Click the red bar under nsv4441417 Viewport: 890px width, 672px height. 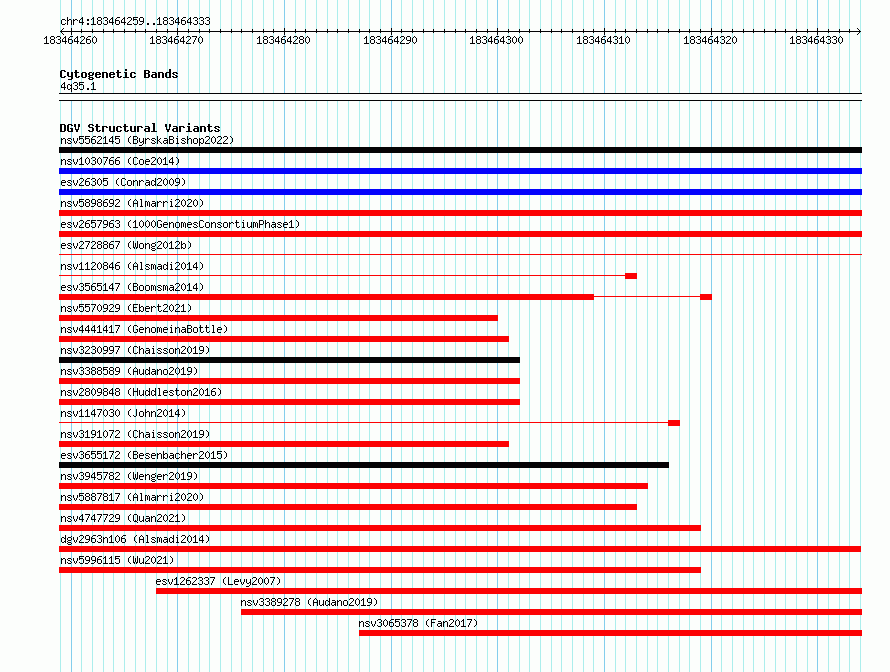[284, 339]
